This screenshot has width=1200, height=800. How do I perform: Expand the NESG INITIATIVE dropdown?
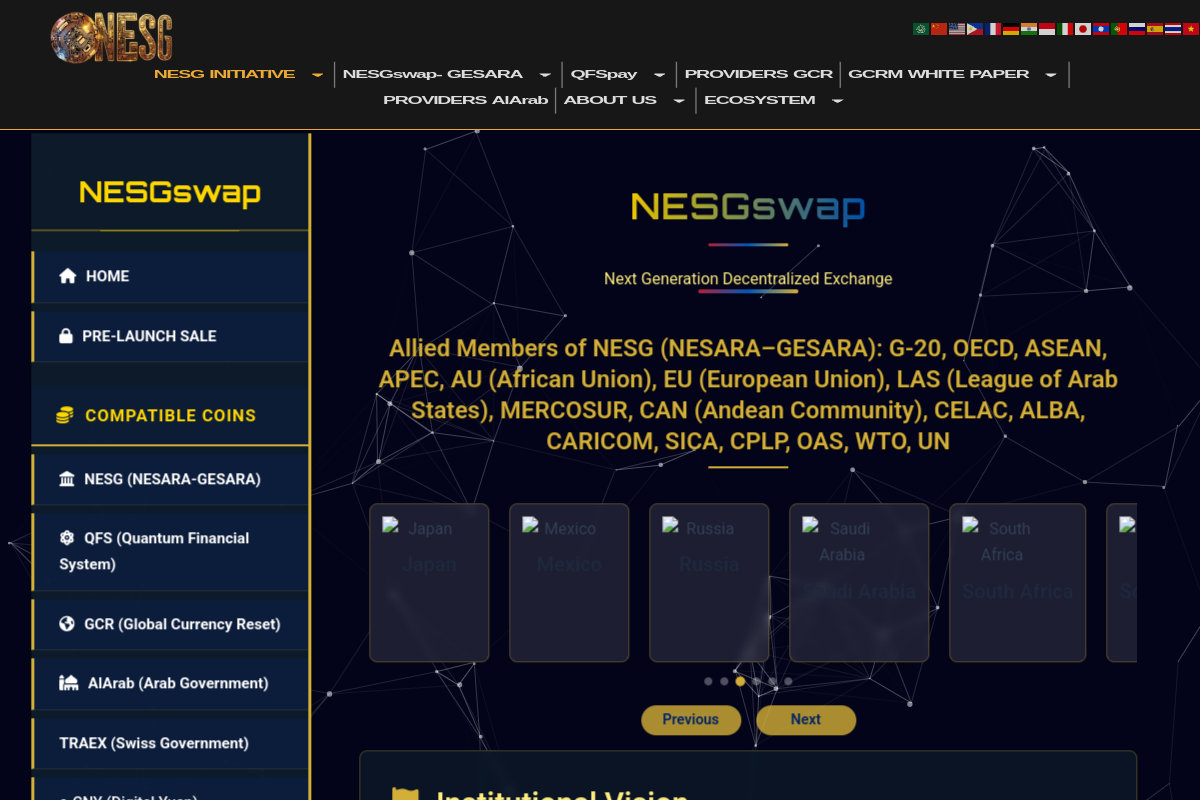[317, 74]
